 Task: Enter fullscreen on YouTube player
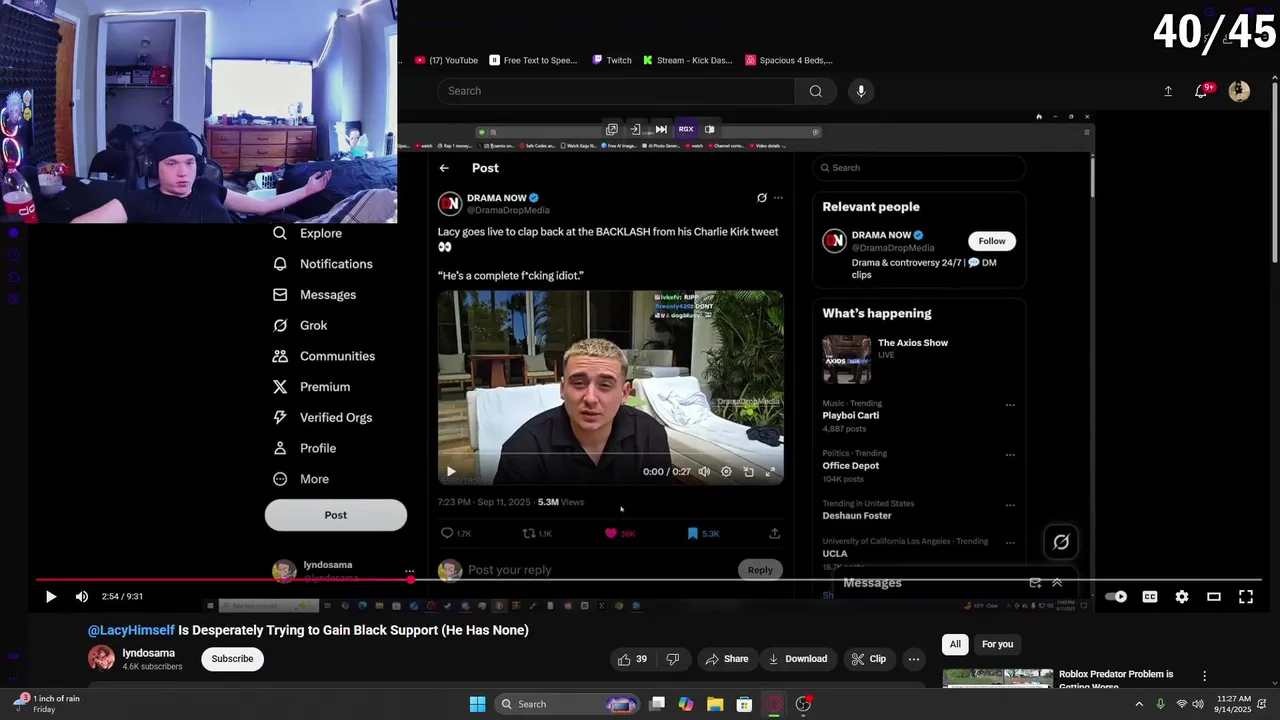point(1246,597)
